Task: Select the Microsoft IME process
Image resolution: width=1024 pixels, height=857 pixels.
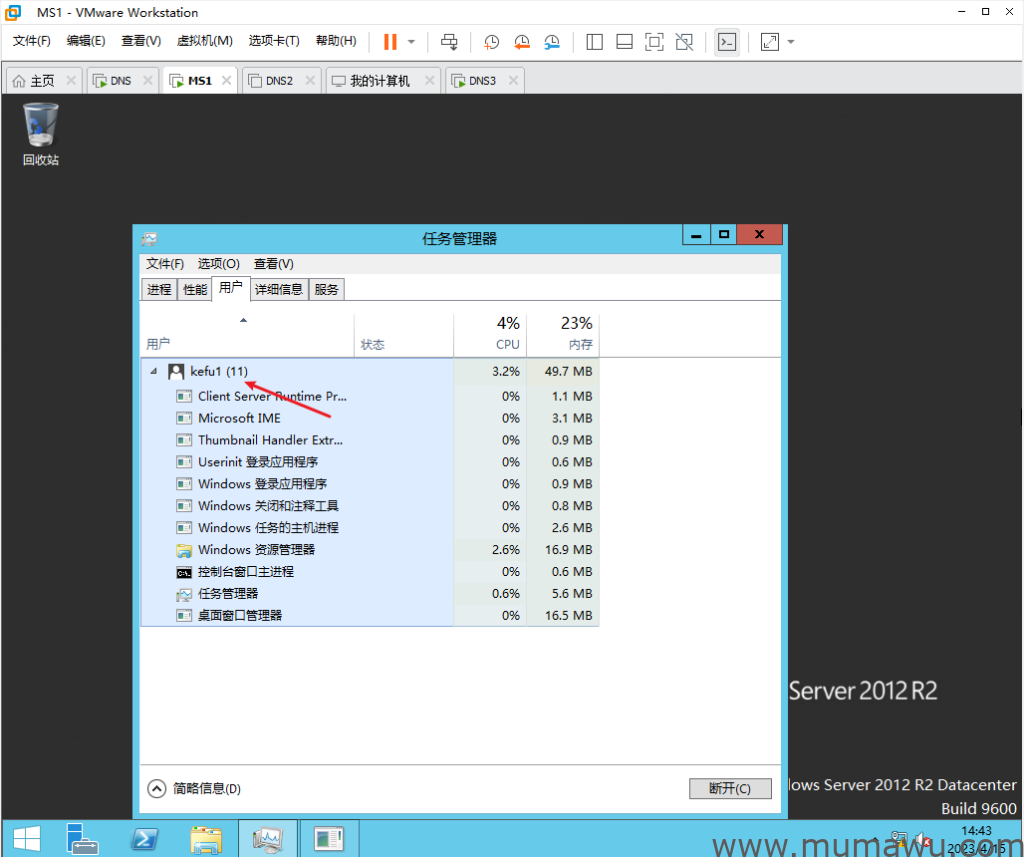Action: pyautogui.click(x=370, y=418)
